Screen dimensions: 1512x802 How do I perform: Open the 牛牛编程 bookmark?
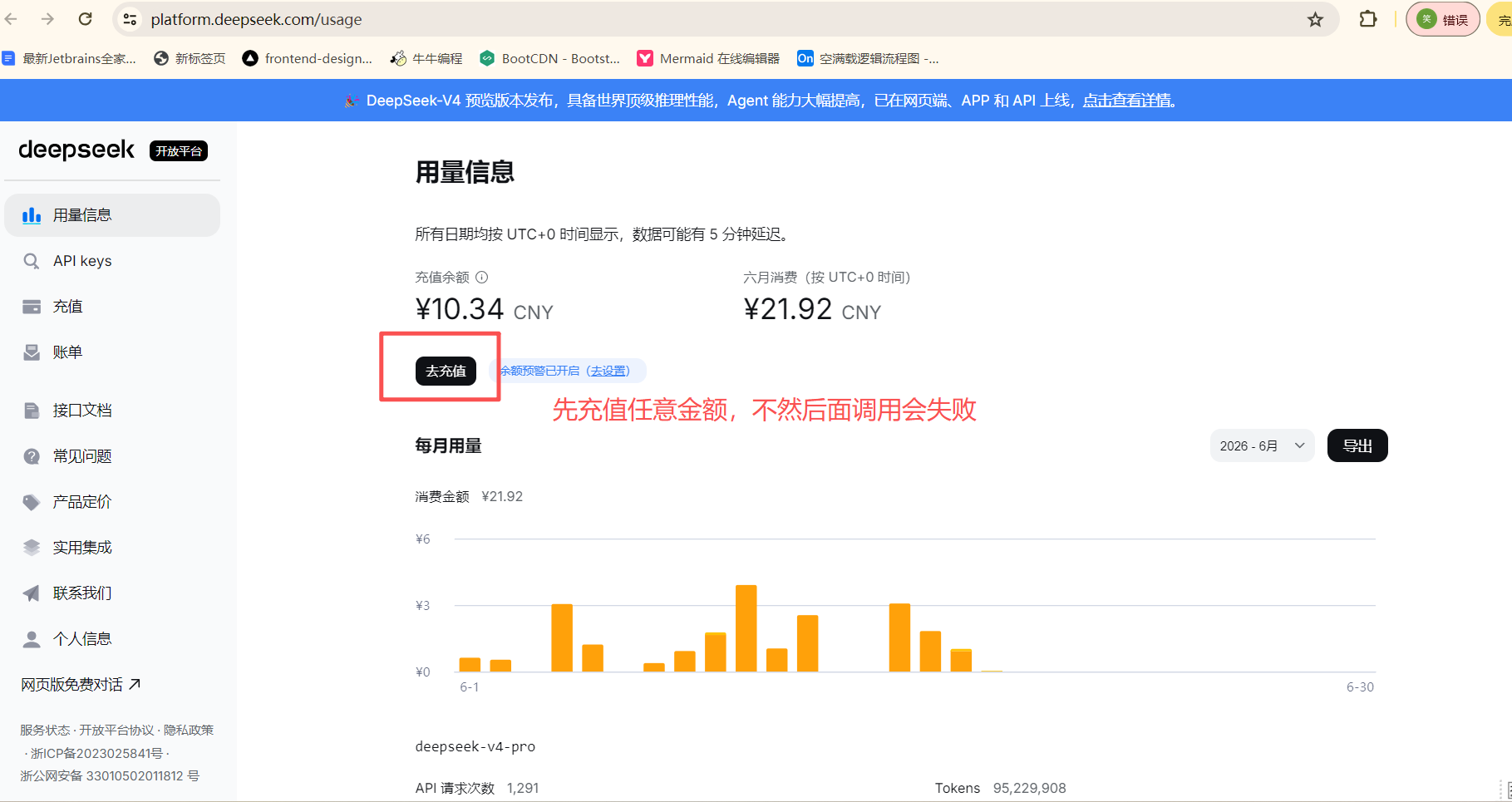coord(426,58)
